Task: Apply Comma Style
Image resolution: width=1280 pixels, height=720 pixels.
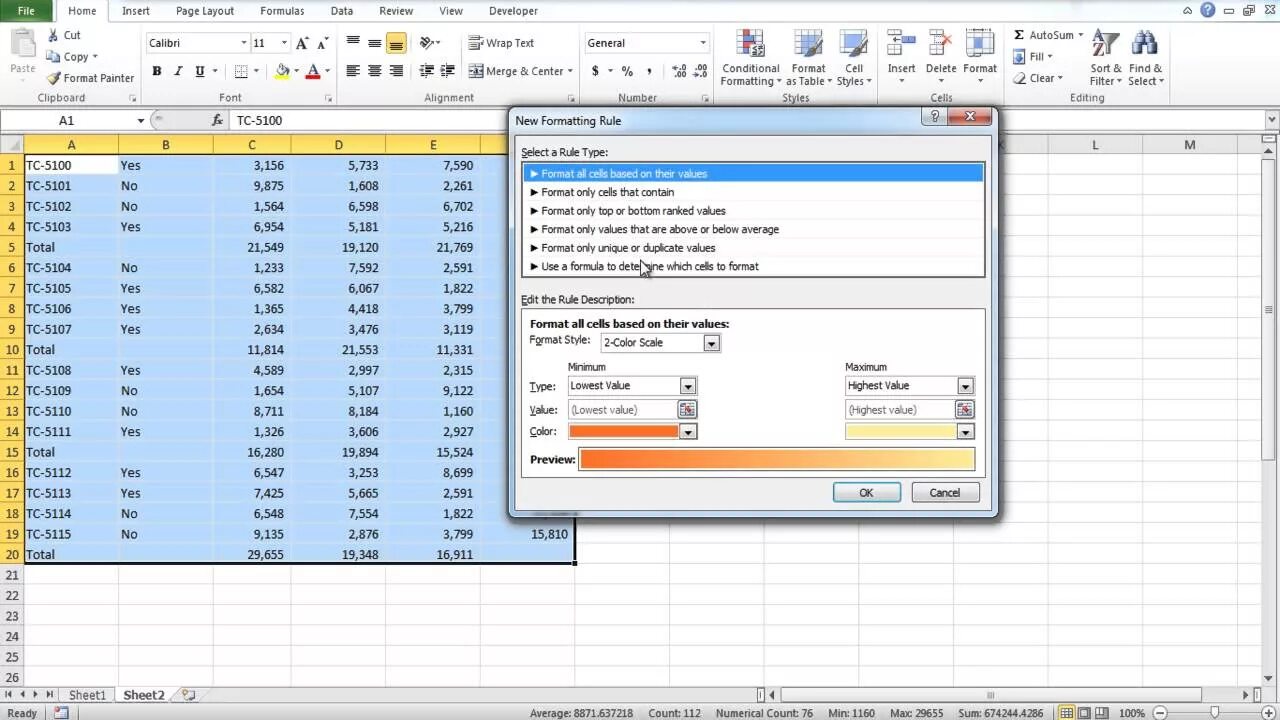Action: click(649, 71)
